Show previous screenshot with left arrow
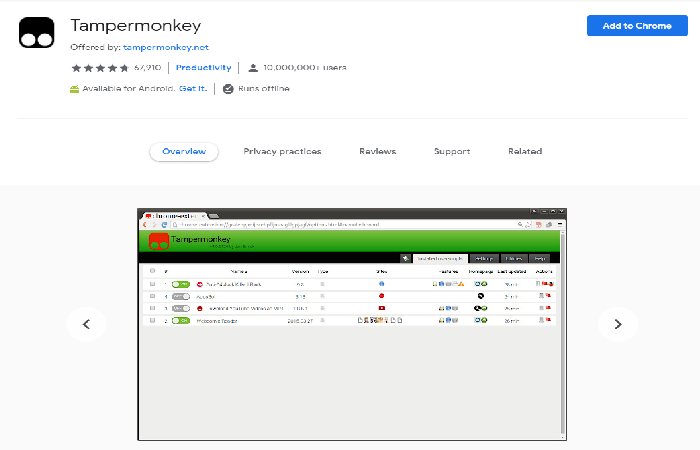The height and width of the screenshot is (450, 700). point(86,324)
